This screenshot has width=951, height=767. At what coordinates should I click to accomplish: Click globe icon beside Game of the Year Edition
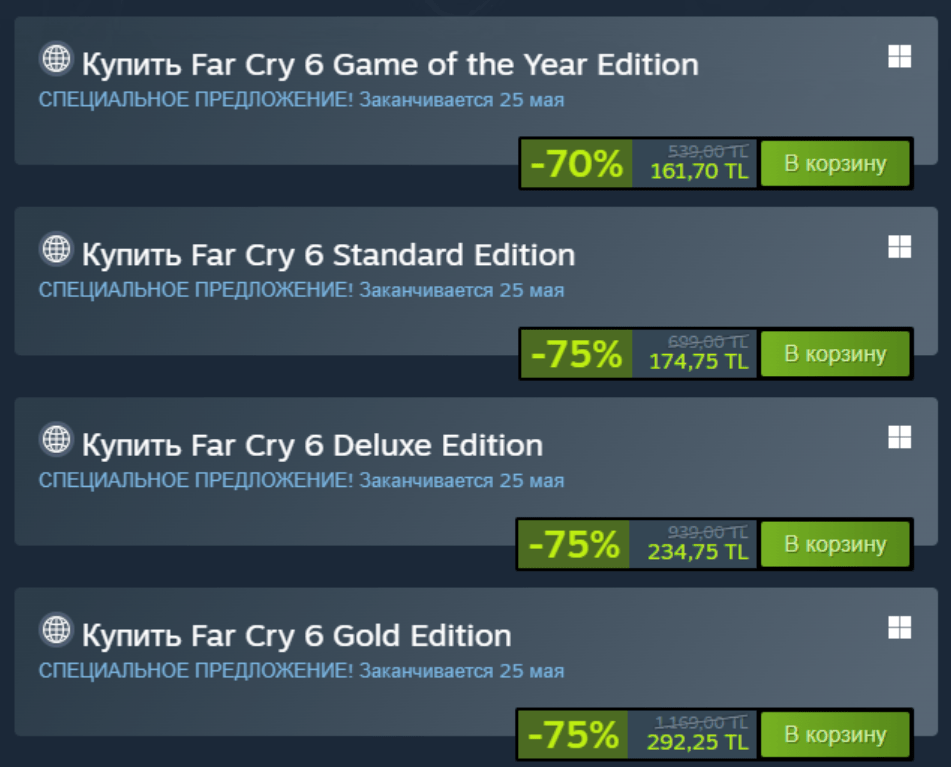tap(56, 59)
